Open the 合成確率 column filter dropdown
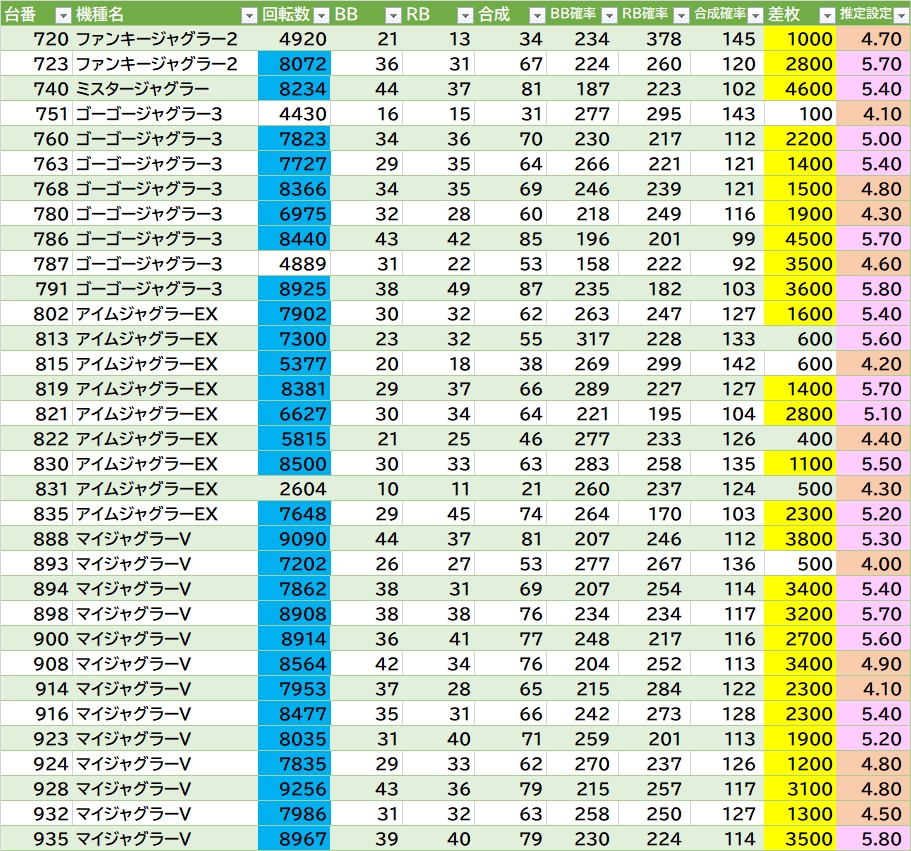 tap(755, 16)
